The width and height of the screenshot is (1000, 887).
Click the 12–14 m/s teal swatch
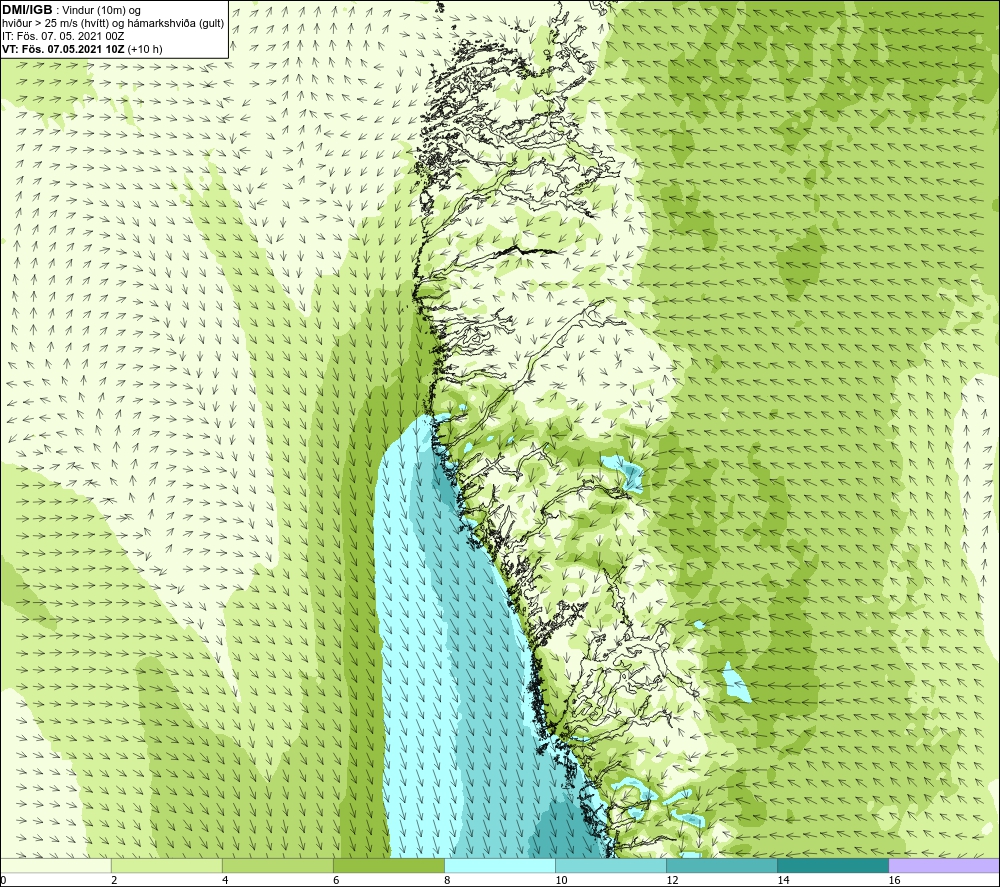(722, 865)
